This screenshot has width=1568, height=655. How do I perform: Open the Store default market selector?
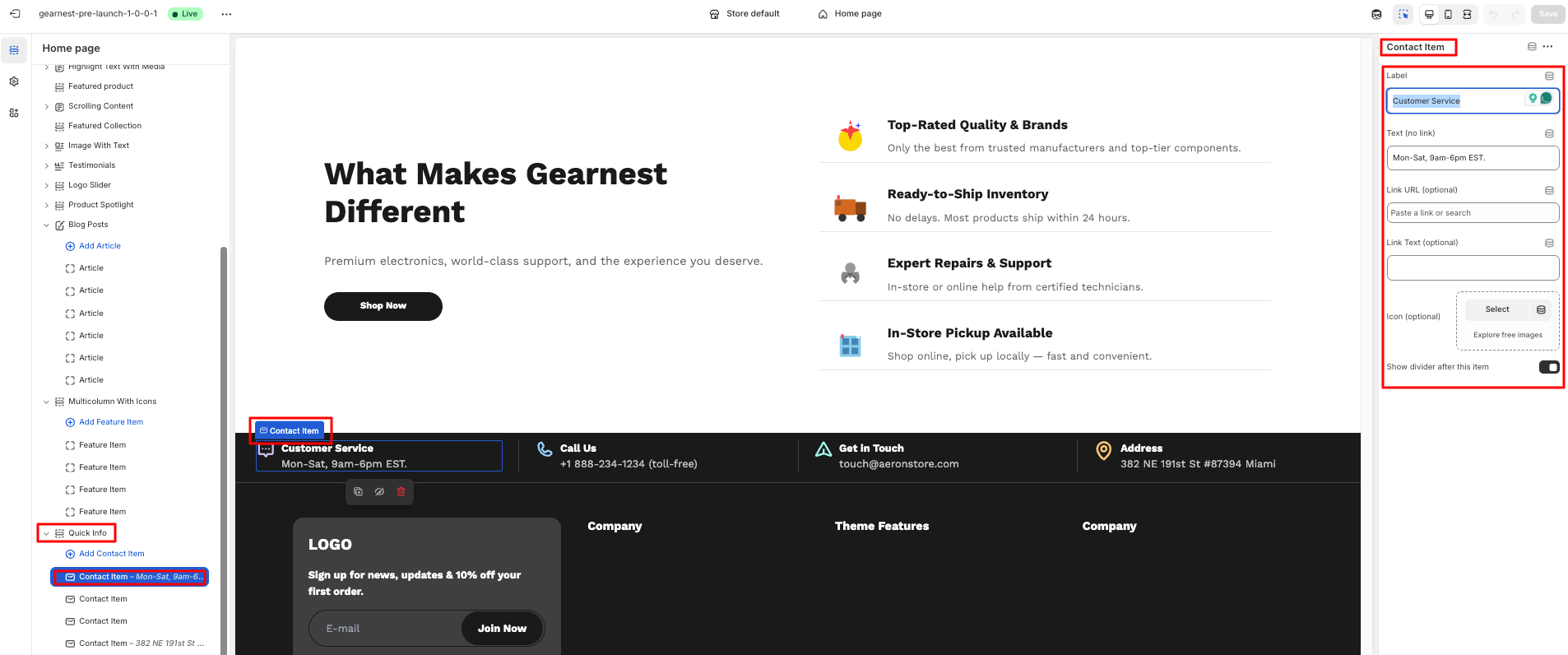click(x=745, y=14)
